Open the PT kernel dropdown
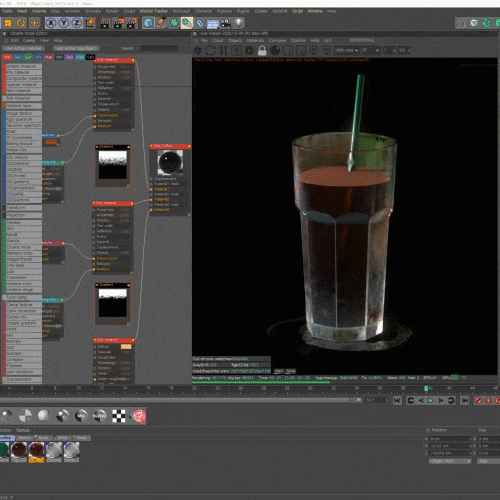The height and width of the screenshot is (500, 500). 370,50
